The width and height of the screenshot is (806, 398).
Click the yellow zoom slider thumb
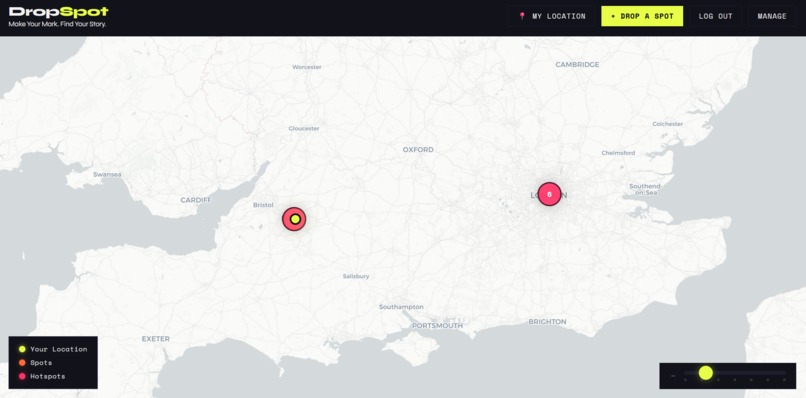(706, 373)
